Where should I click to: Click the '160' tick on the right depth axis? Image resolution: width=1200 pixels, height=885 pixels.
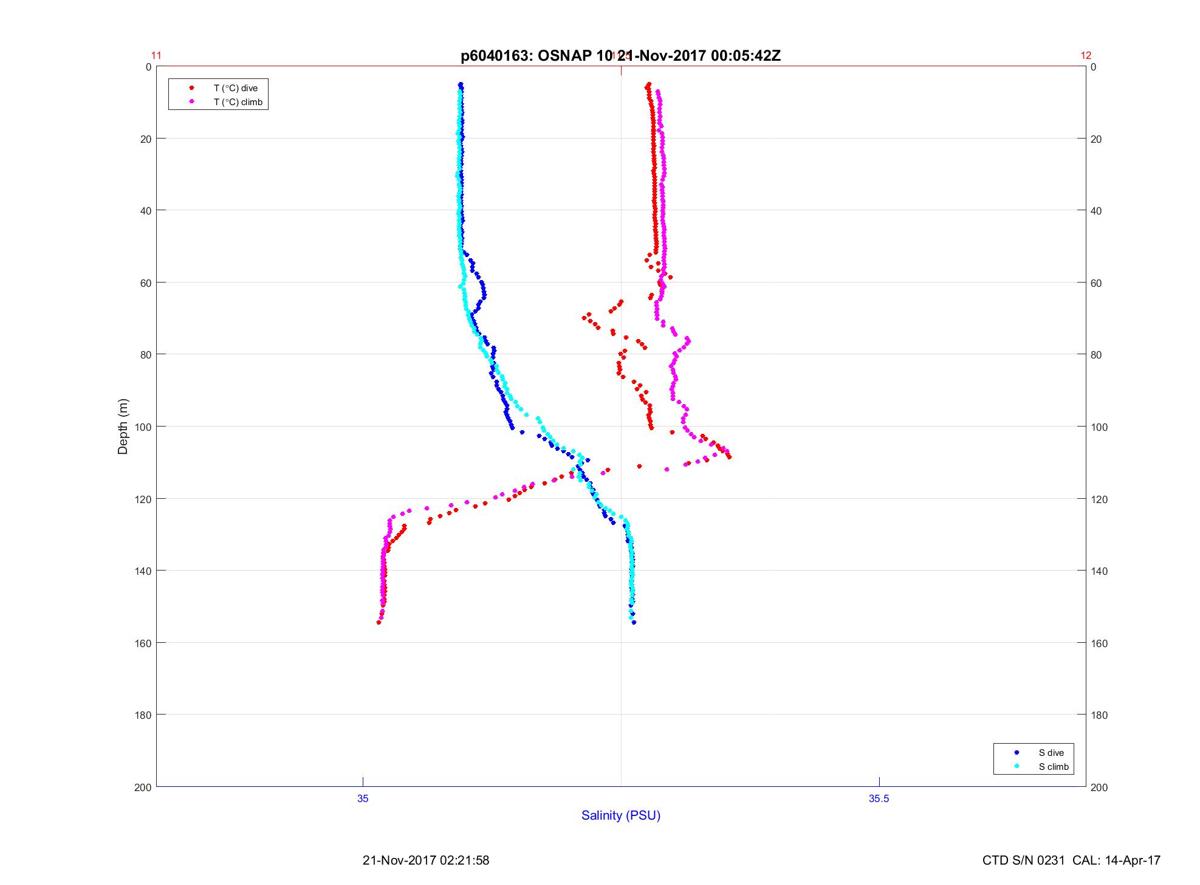coord(1100,643)
